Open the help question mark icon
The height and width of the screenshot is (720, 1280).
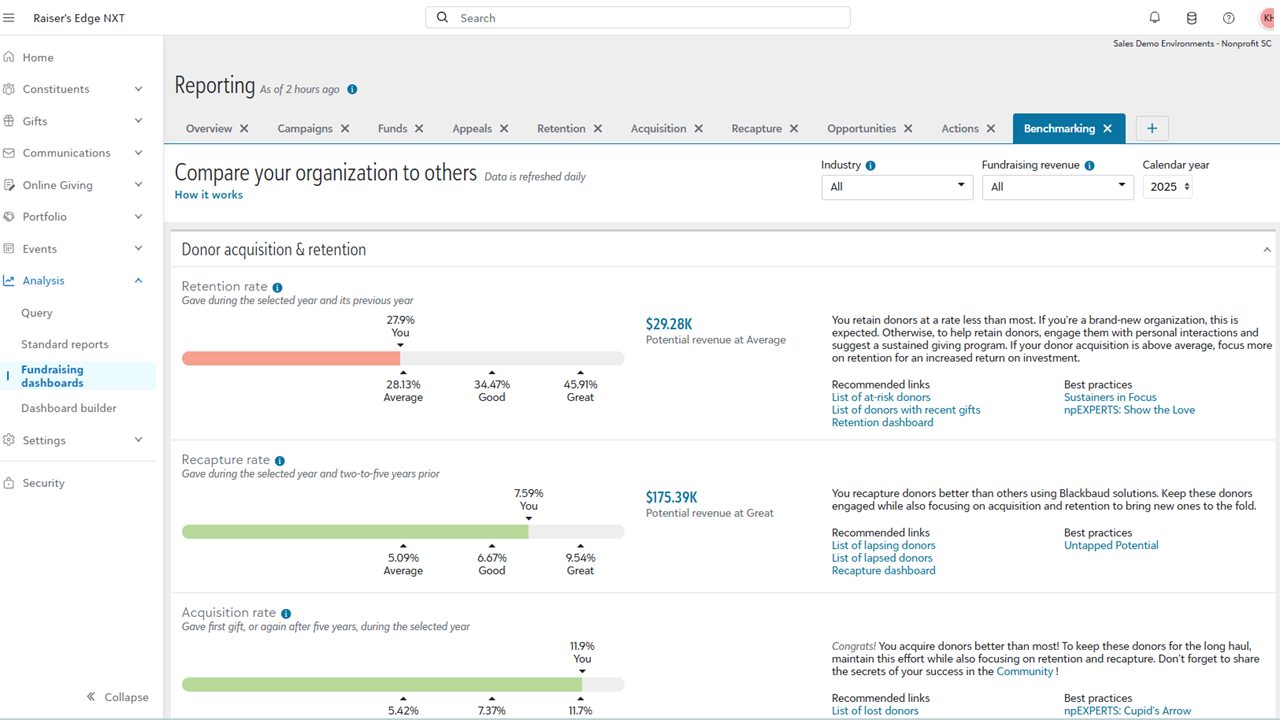point(1229,18)
